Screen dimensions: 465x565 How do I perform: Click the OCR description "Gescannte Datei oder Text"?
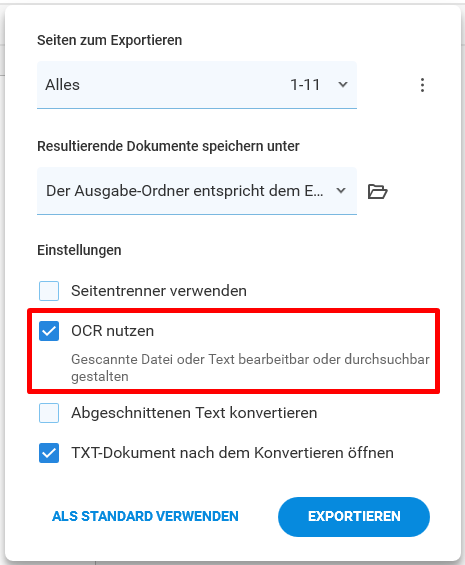pyautogui.click(x=153, y=360)
